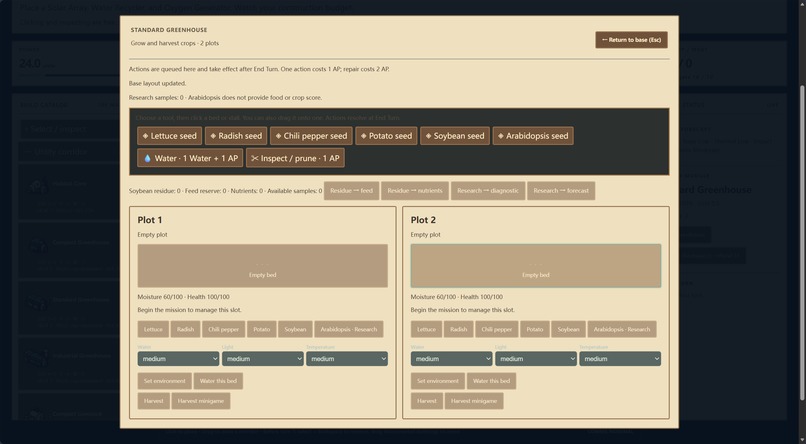This screenshot has height=444, width=806.
Task: Plant Soybean in Plot 2
Action: click(x=569, y=329)
